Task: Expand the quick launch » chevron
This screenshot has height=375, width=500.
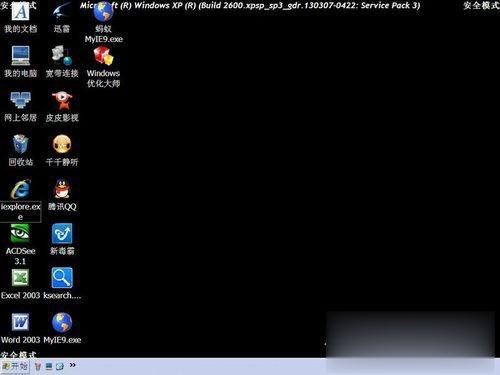Action: 72,365
